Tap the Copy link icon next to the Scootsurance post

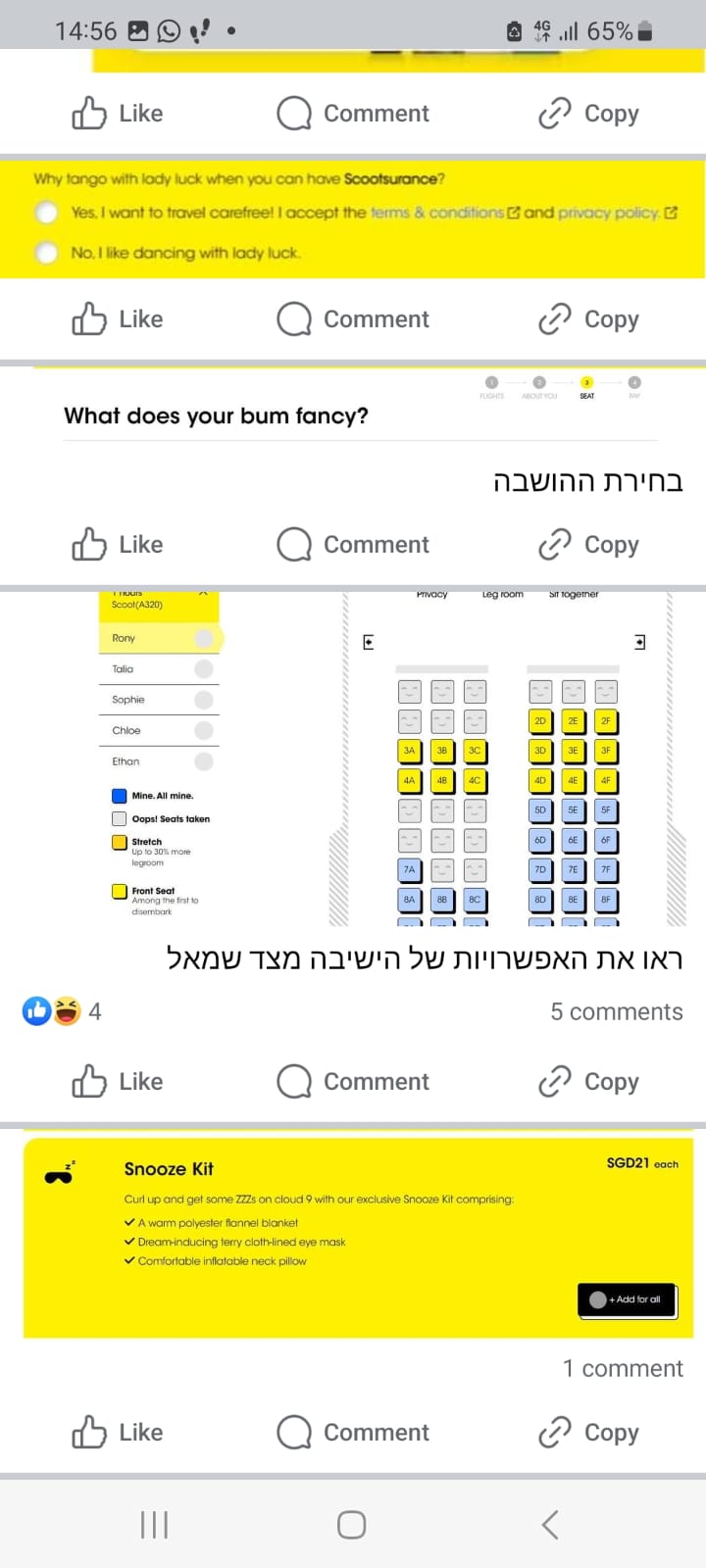click(555, 318)
